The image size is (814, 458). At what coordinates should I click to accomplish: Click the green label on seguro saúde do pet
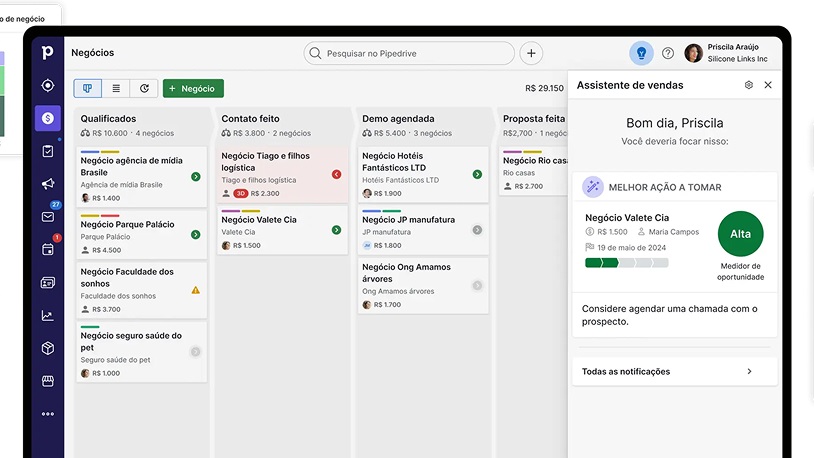tap(90, 327)
